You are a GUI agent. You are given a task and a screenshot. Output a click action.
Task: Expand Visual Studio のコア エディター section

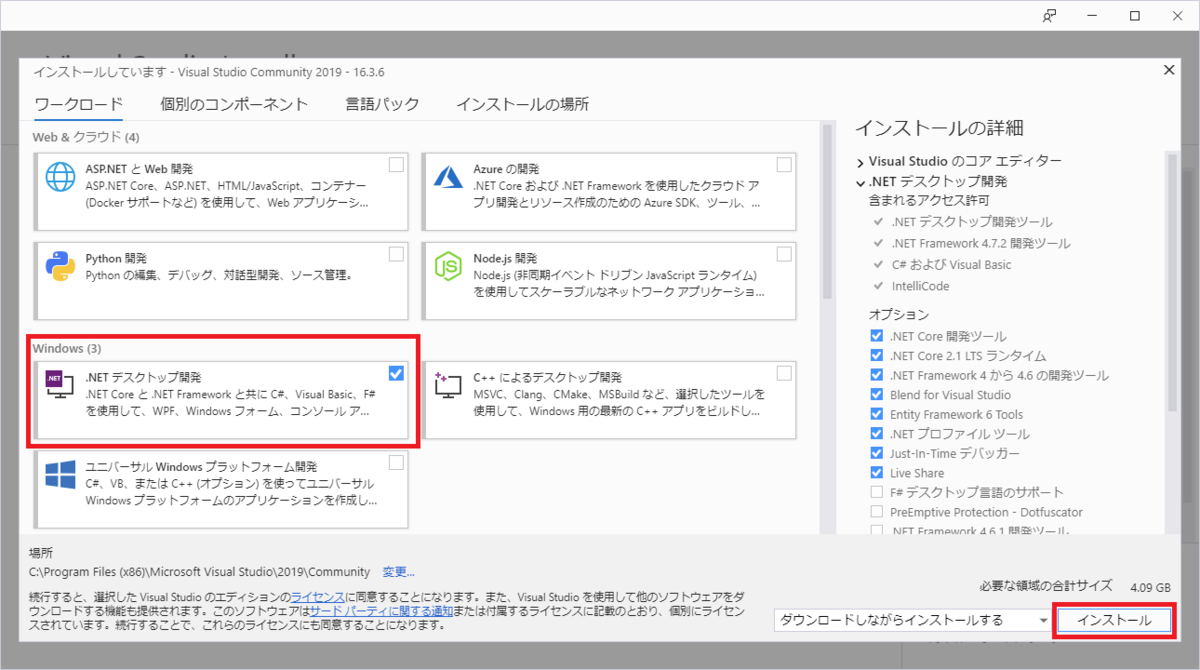[860, 161]
